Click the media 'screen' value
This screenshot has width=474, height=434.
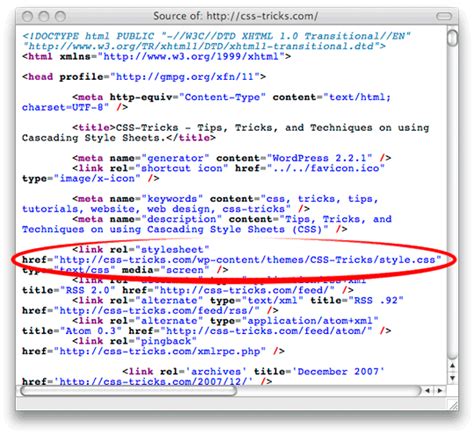tap(185, 270)
